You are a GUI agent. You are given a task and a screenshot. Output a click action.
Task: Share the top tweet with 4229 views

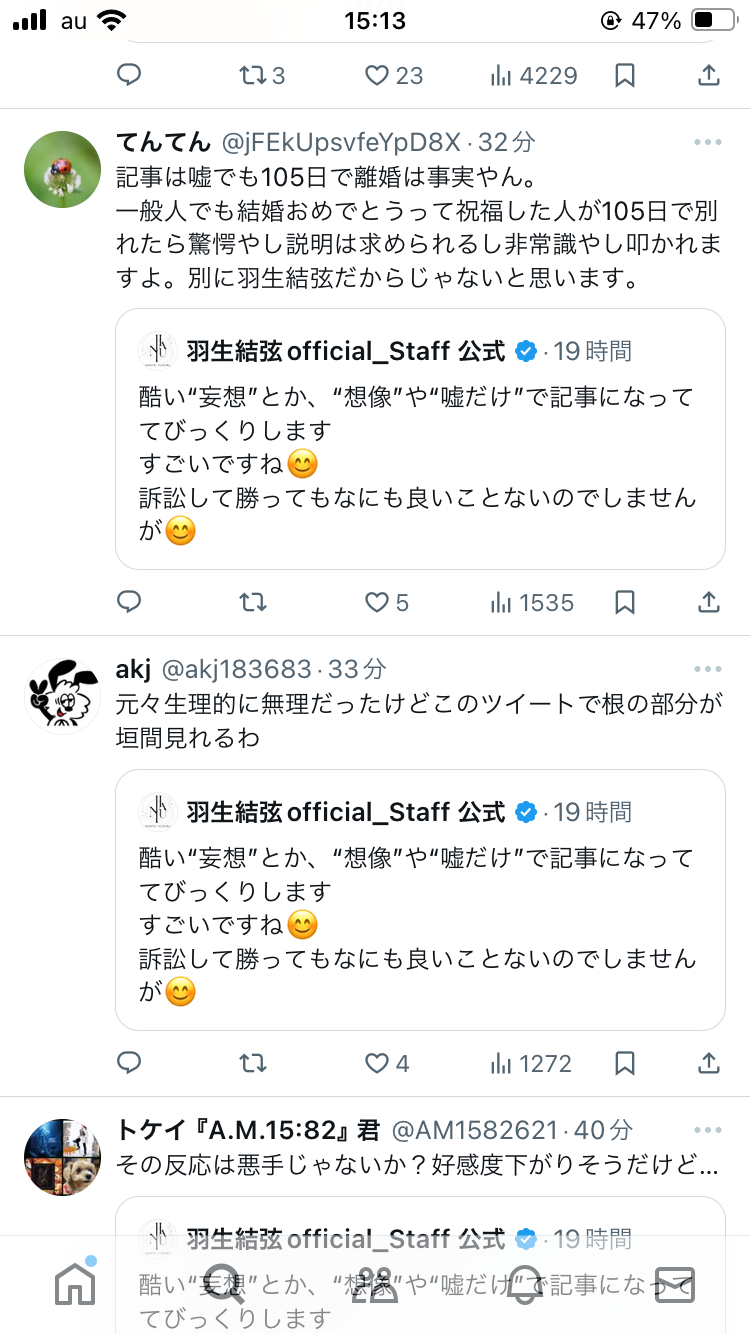708,75
